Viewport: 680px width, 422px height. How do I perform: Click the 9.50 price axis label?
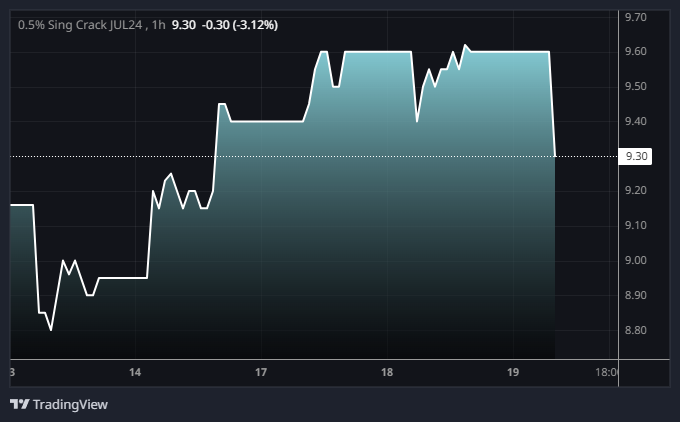tap(635, 87)
